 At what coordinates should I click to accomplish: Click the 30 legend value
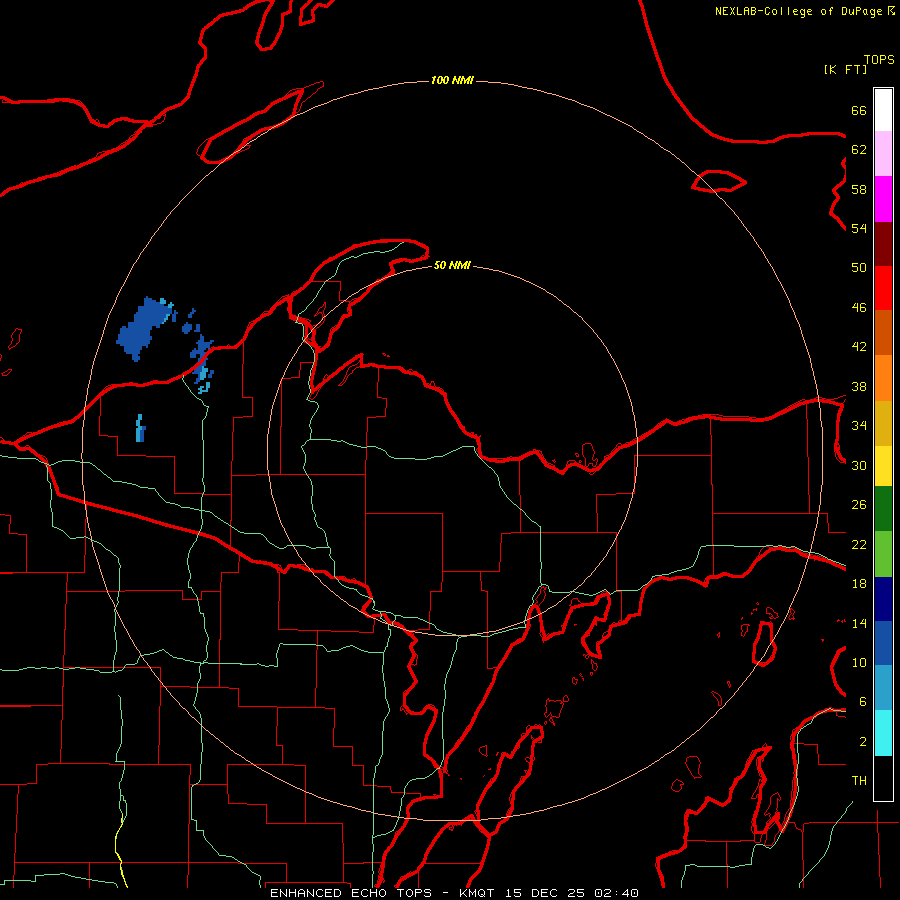point(859,465)
